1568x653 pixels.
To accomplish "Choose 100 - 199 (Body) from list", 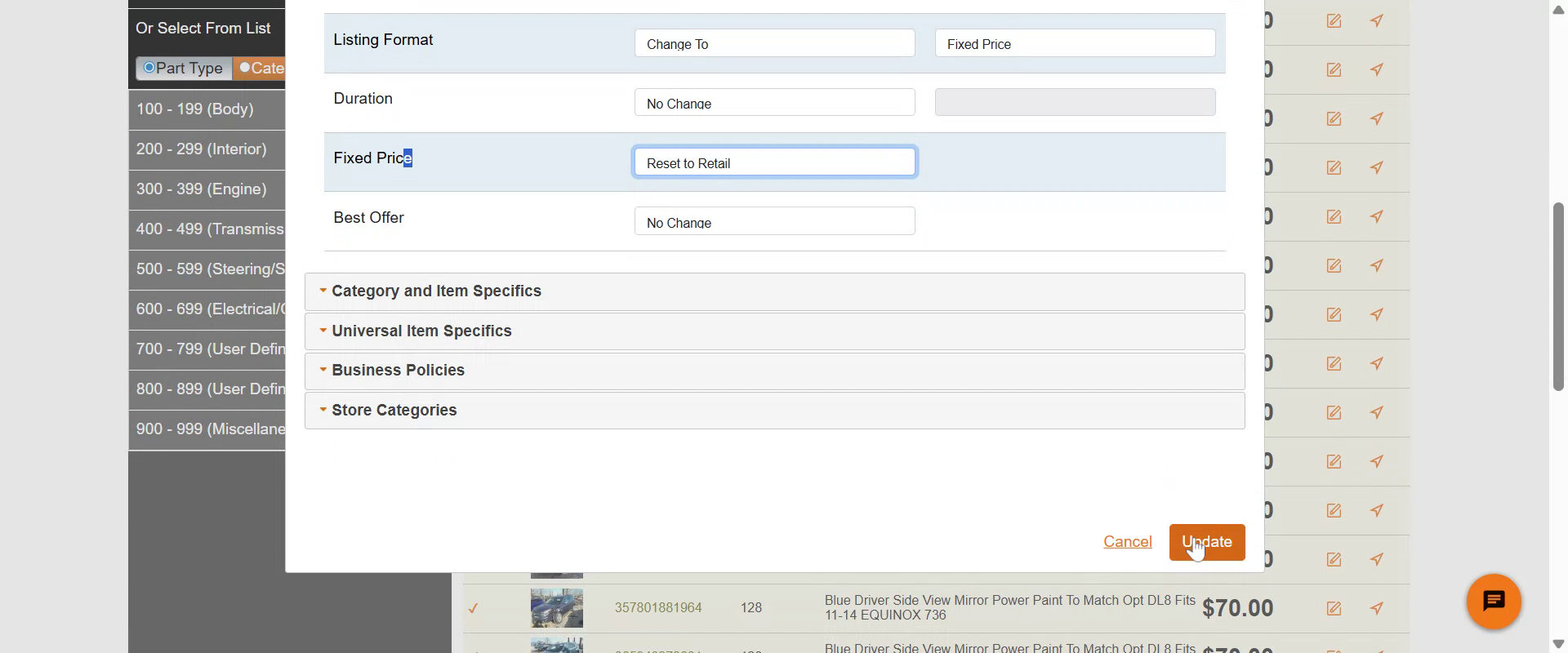I will (x=207, y=109).
